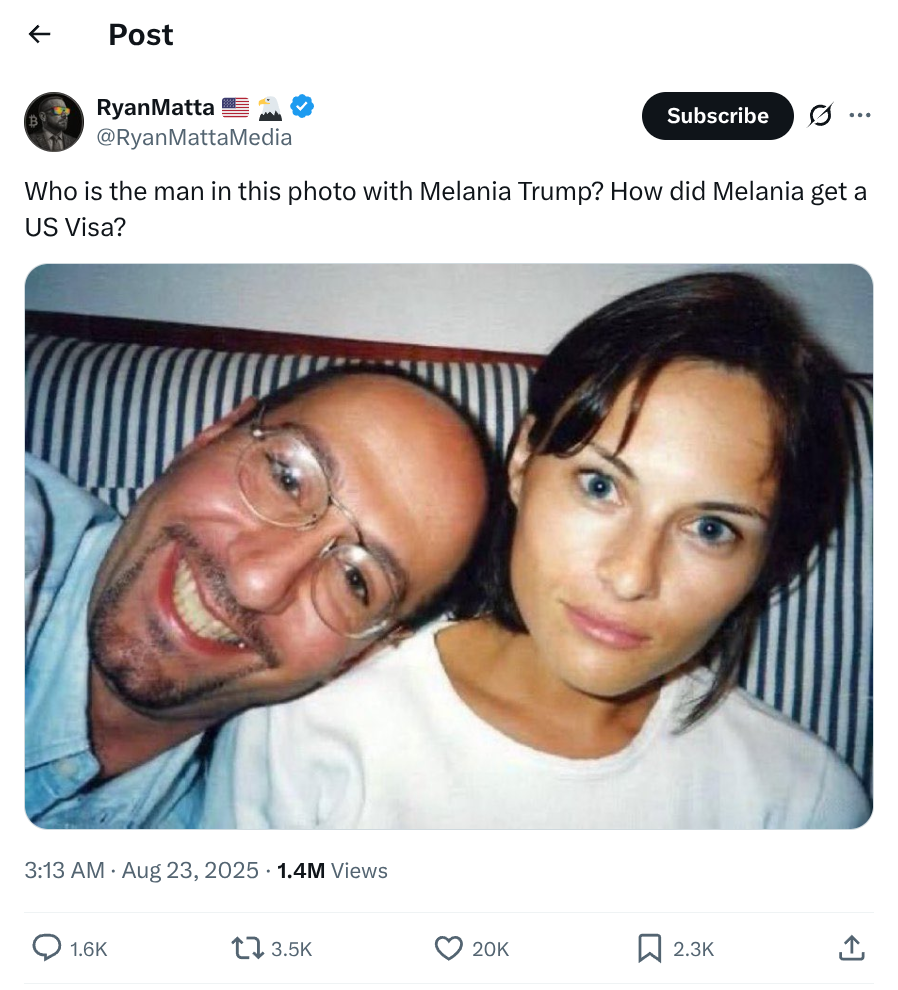
Task: Click the reply speech bubble icon
Action: [x=47, y=947]
